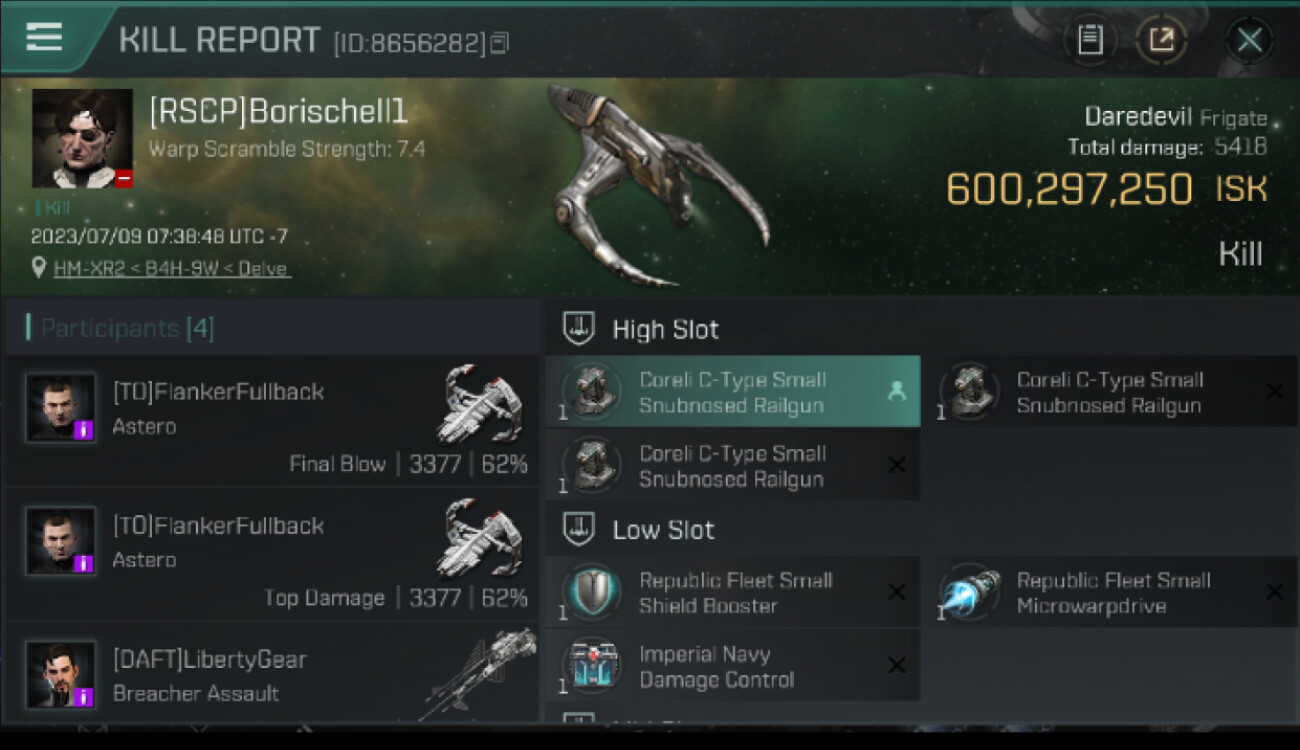Select Republic Fleet Small Microwarpdrive icon
This screenshot has height=750, width=1300.
coord(968,592)
